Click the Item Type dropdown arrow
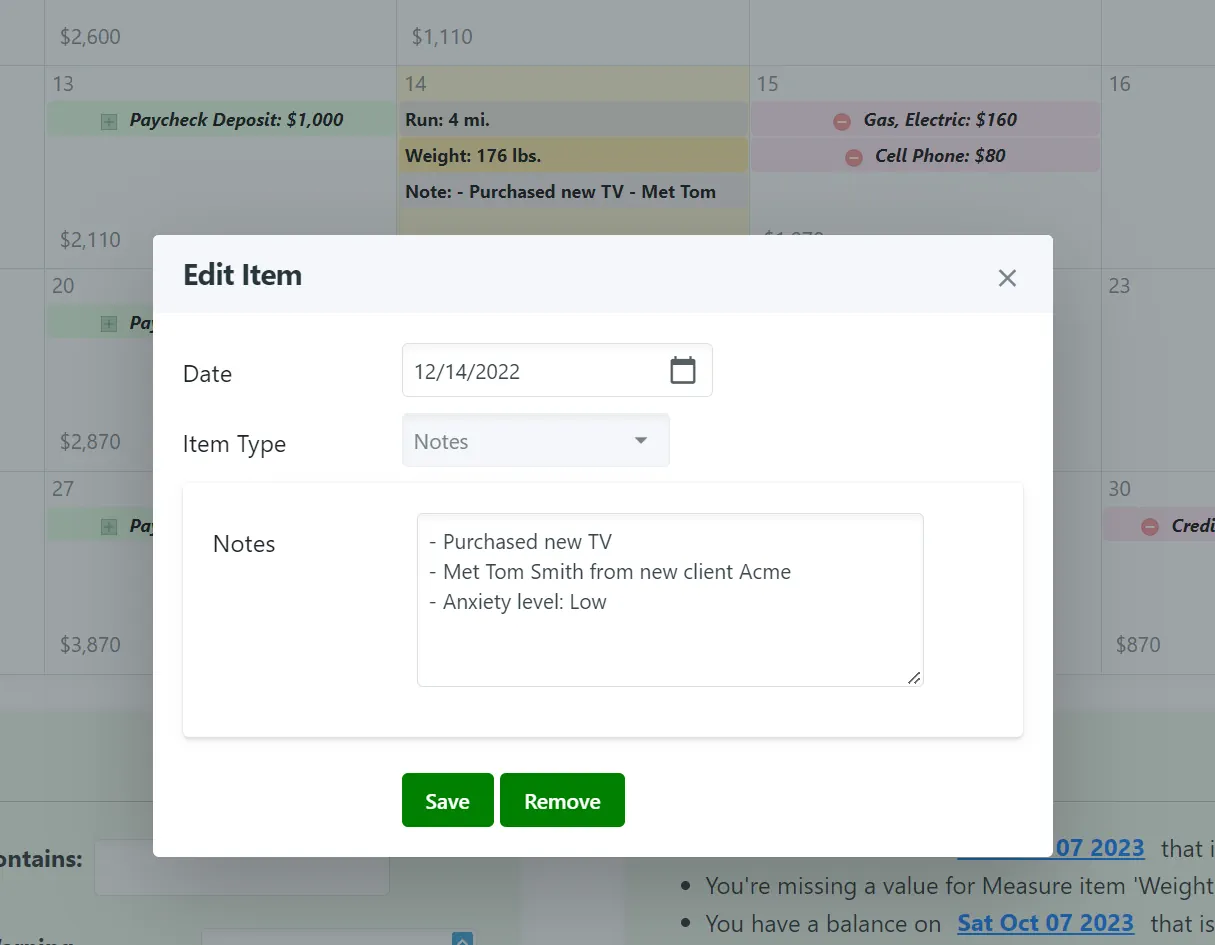 (x=641, y=441)
